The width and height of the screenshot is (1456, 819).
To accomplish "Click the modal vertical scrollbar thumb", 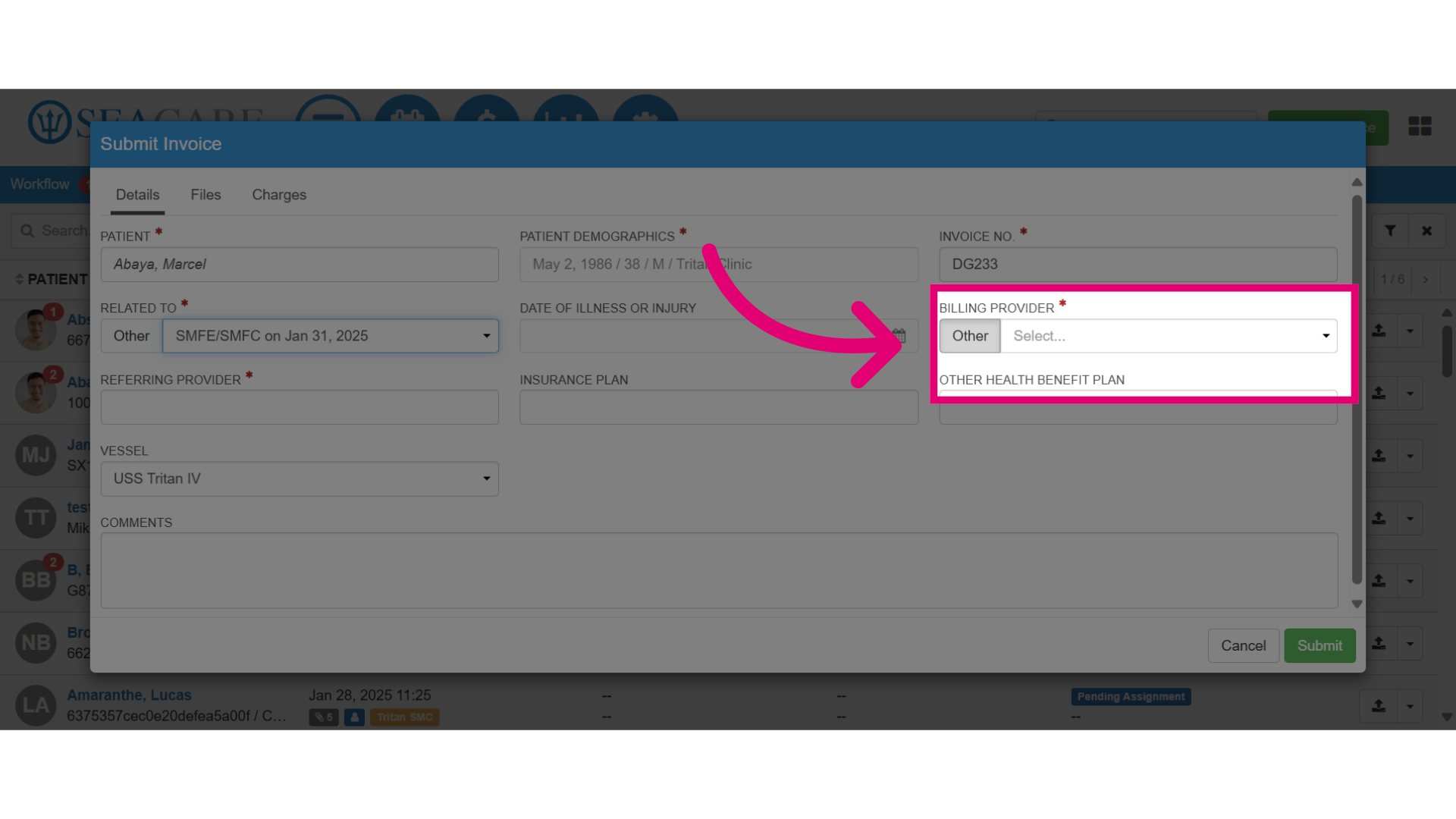I will 1357,390.
